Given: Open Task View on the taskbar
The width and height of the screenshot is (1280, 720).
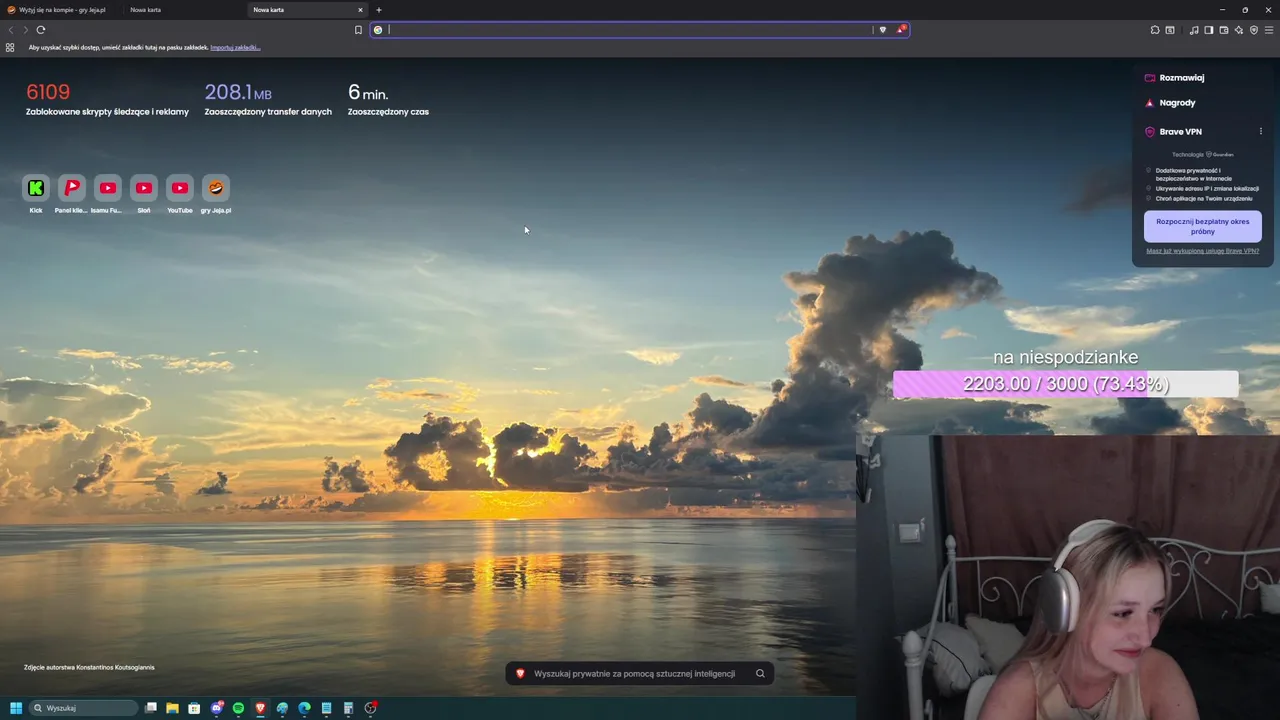Looking at the screenshot, I should [151, 708].
